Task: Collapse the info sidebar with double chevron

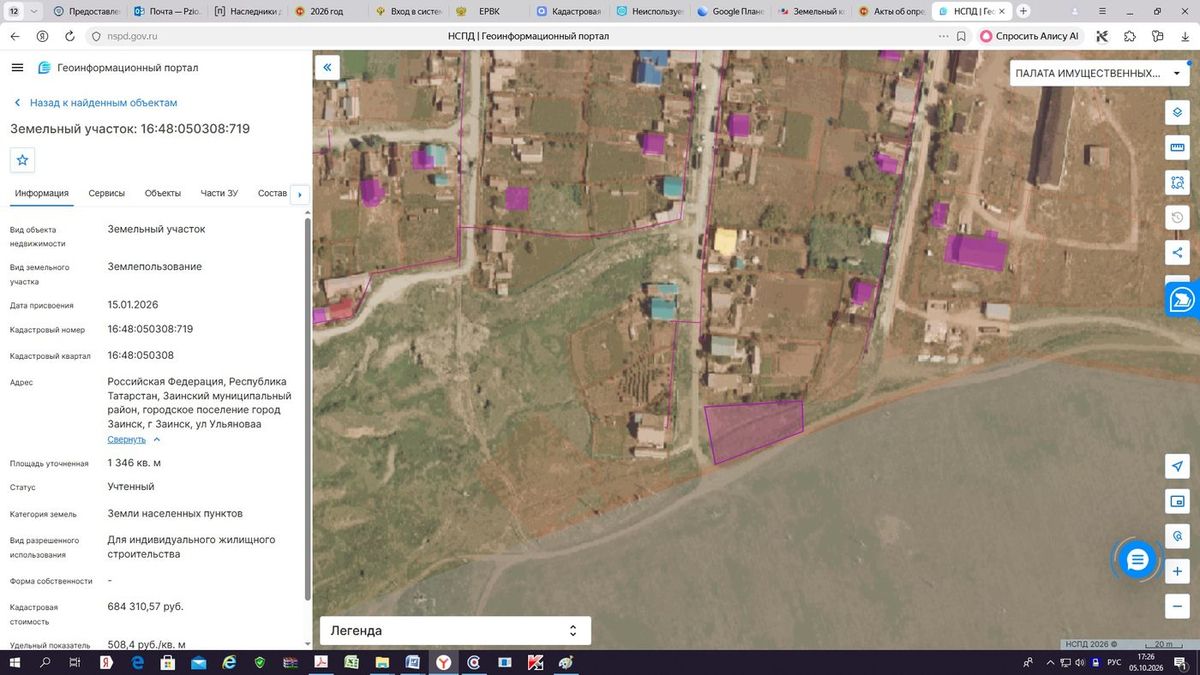Action: point(328,67)
